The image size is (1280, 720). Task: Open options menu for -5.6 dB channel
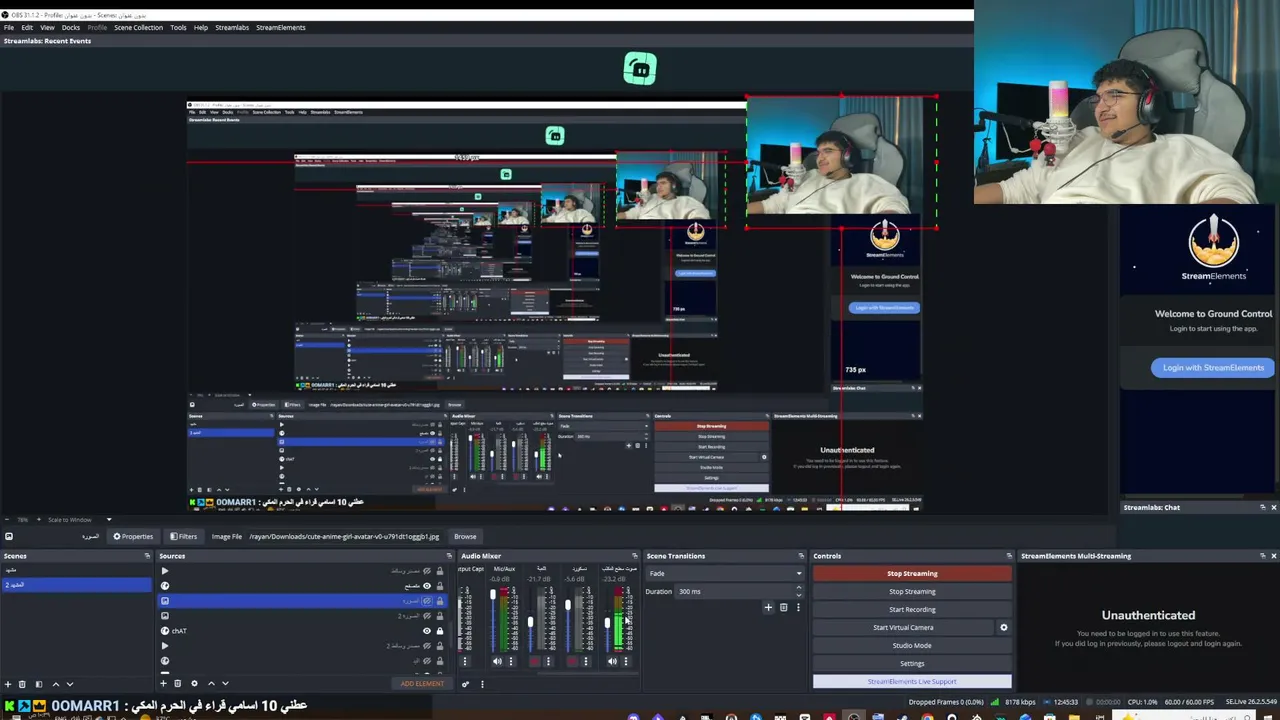586,661
